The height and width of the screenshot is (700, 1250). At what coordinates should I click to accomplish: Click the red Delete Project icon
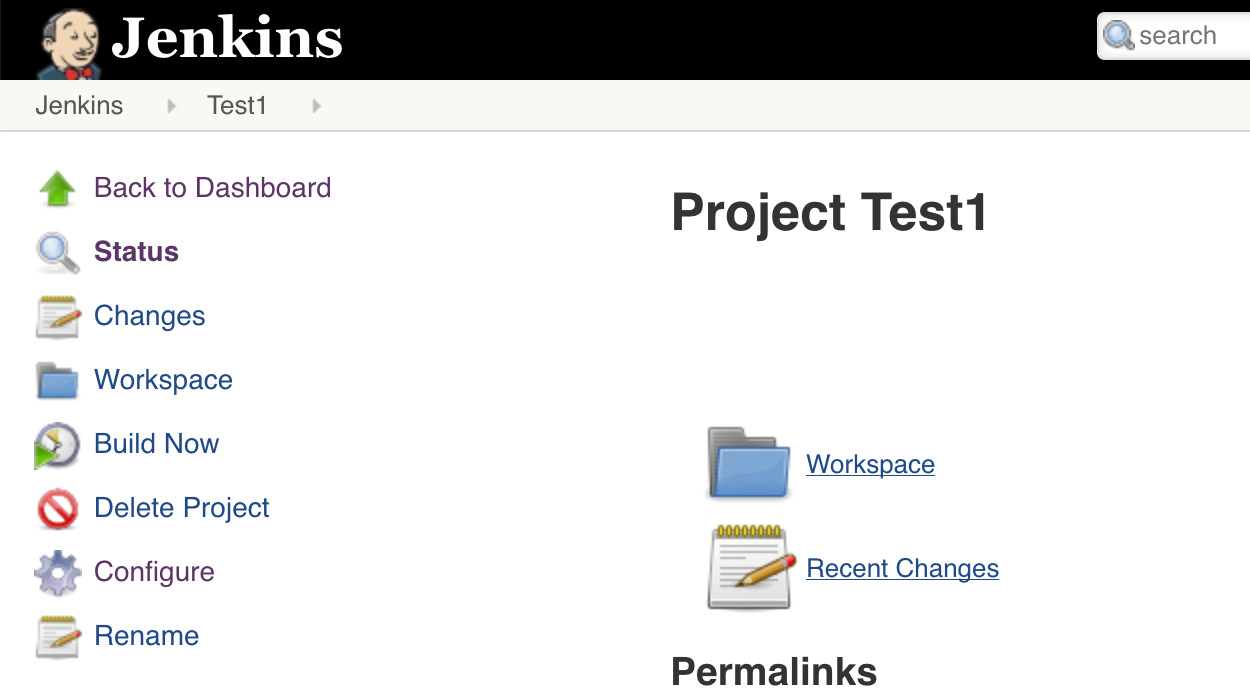click(57, 509)
